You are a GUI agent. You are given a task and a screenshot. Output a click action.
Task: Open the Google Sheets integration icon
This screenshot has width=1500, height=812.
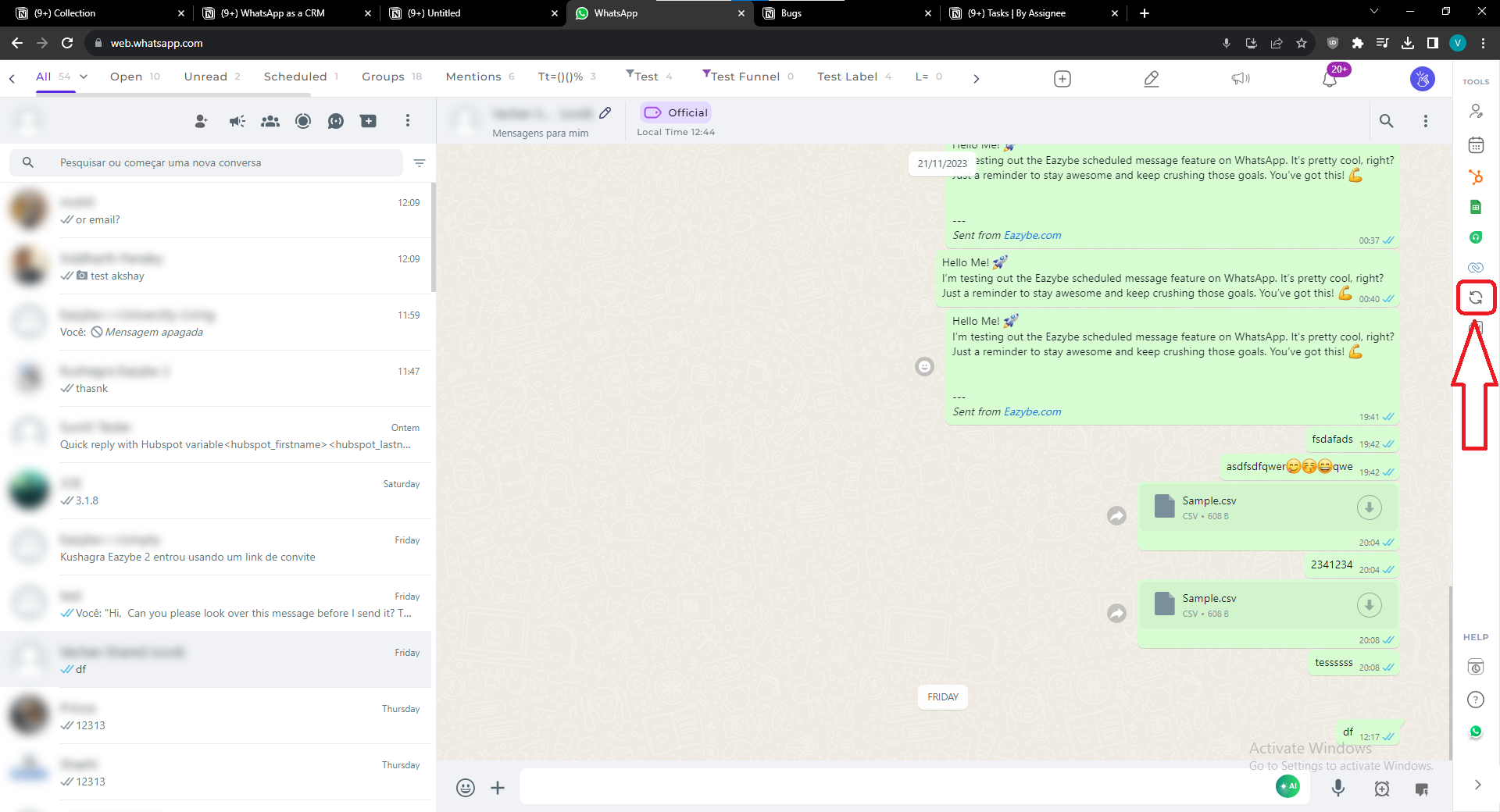coord(1475,207)
